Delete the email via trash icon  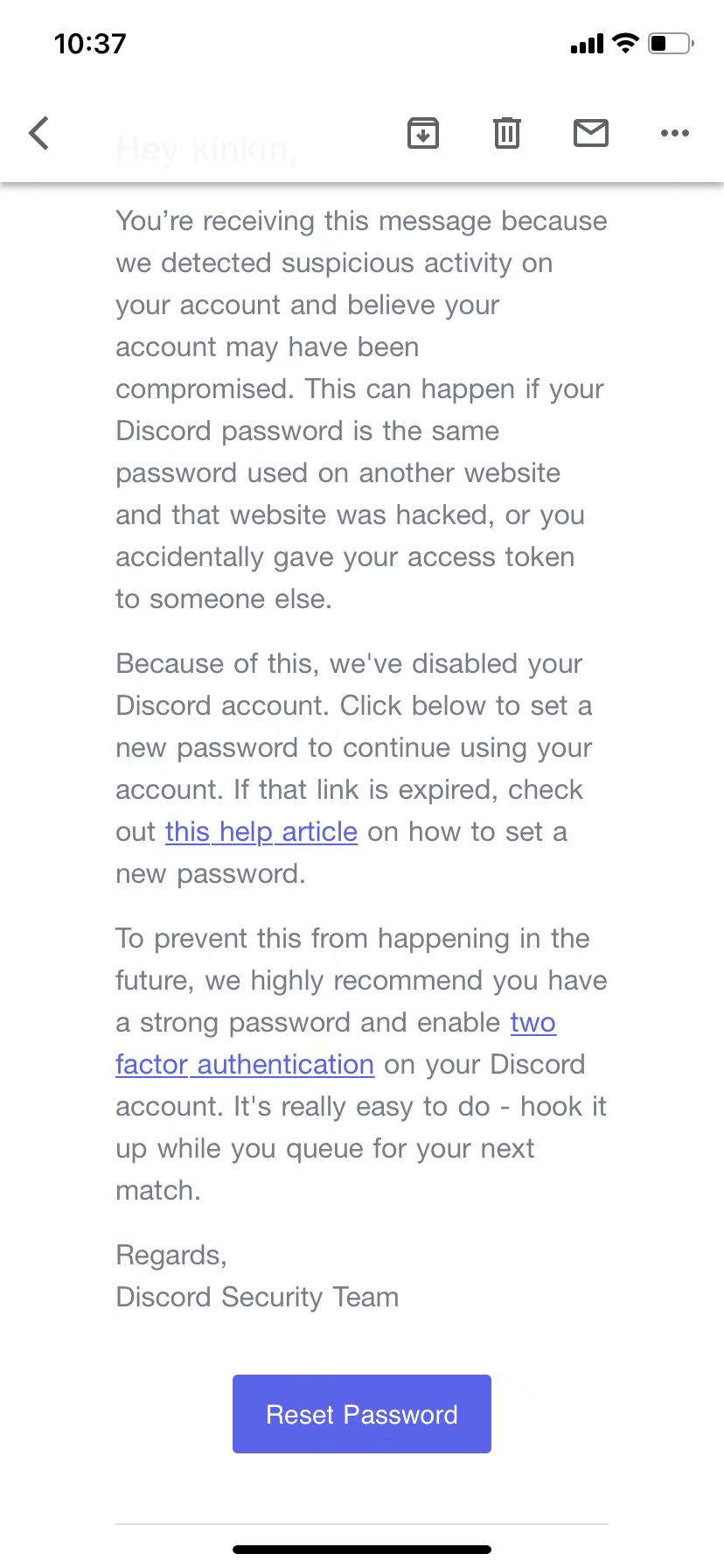click(507, 133)
